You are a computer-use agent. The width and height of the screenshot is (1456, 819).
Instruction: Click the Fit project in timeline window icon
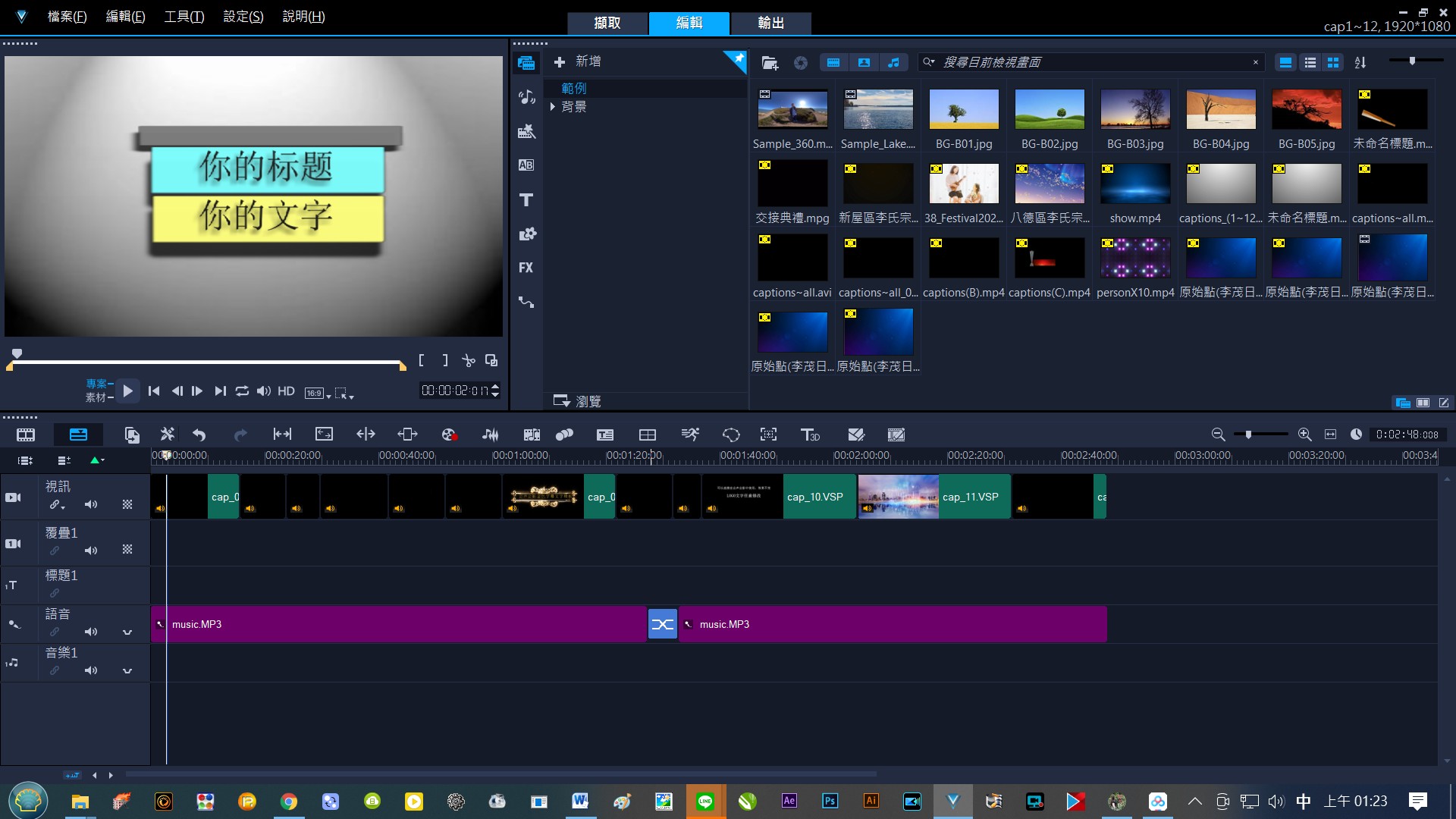point(1330,435)
